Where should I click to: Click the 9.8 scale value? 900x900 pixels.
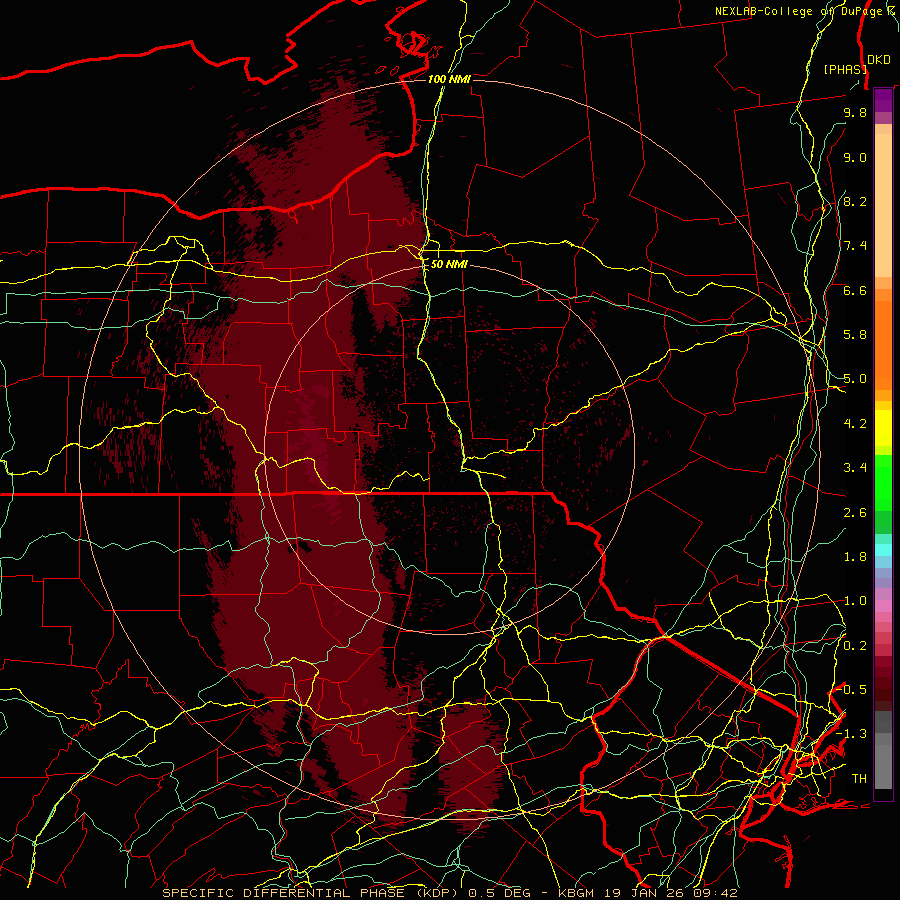pyautogui.click(x=855, y=112)
